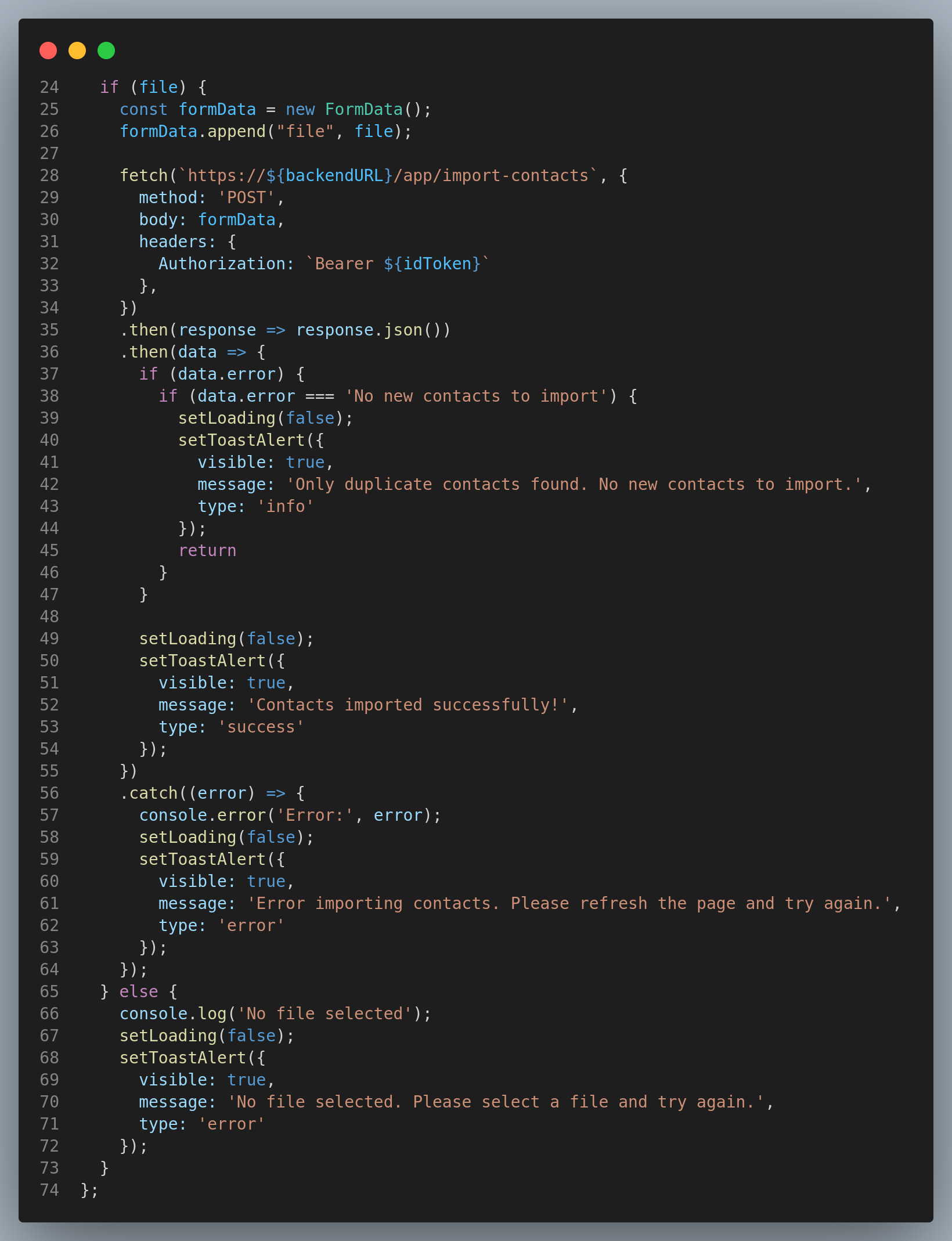
Task: Click 'Only duplicate contacts found' message string
Action: 574,484
